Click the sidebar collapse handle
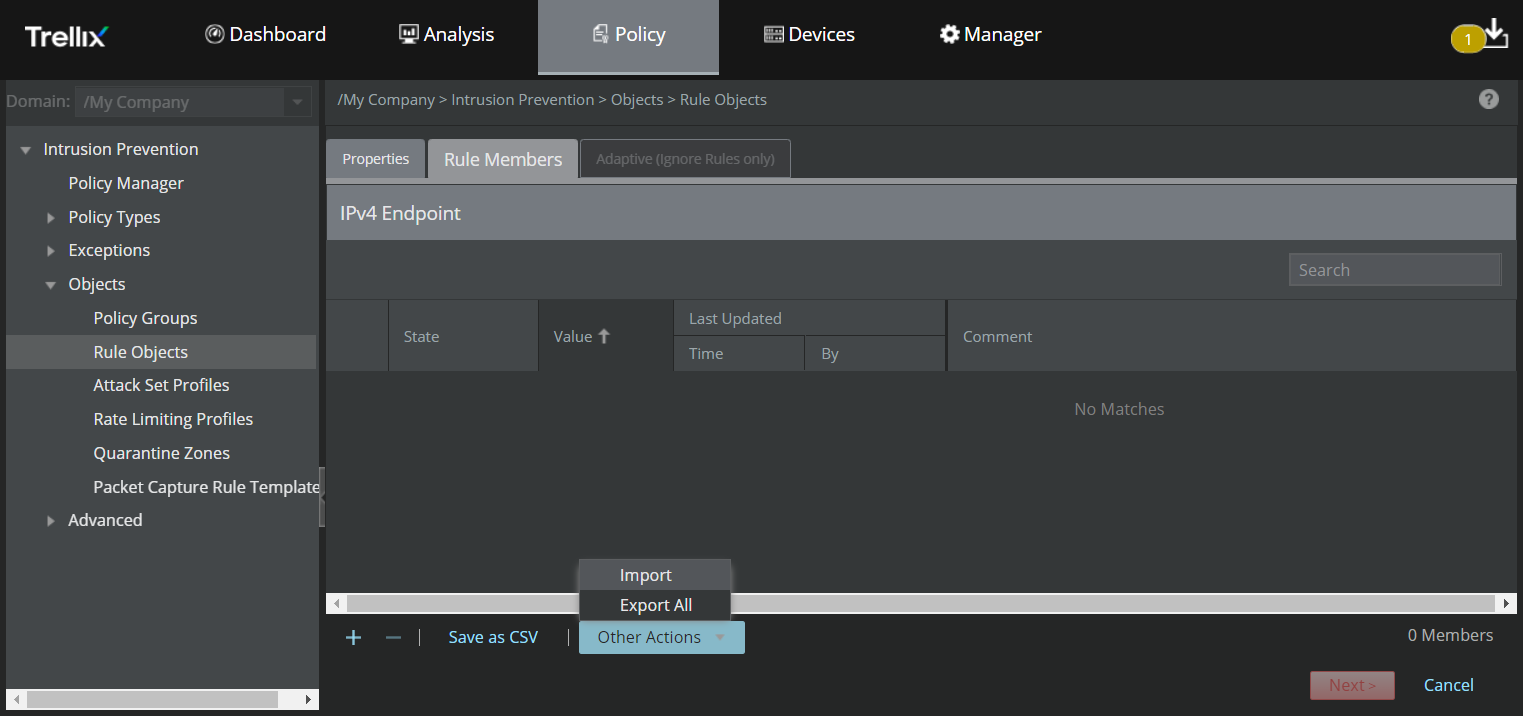Screen dimensions: 1523x716 [322, 497]
